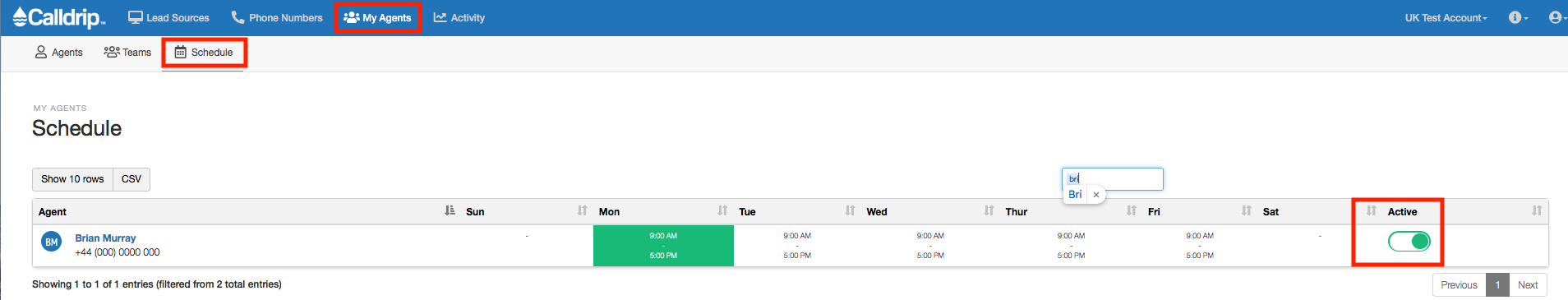Toggle Brian Murray's Active switch off
Viewport: 1568px width, 300px height.
(1409, 241)
